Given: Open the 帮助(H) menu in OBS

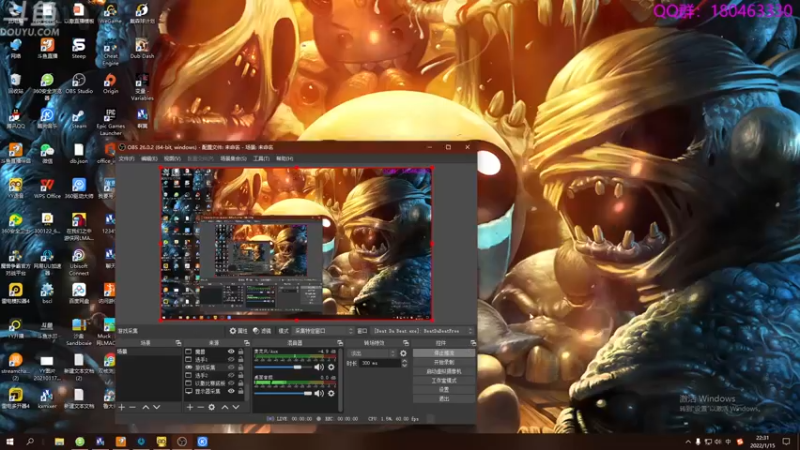Looking at the screenshot, I should pyautogui.click(x=285, y=159).
